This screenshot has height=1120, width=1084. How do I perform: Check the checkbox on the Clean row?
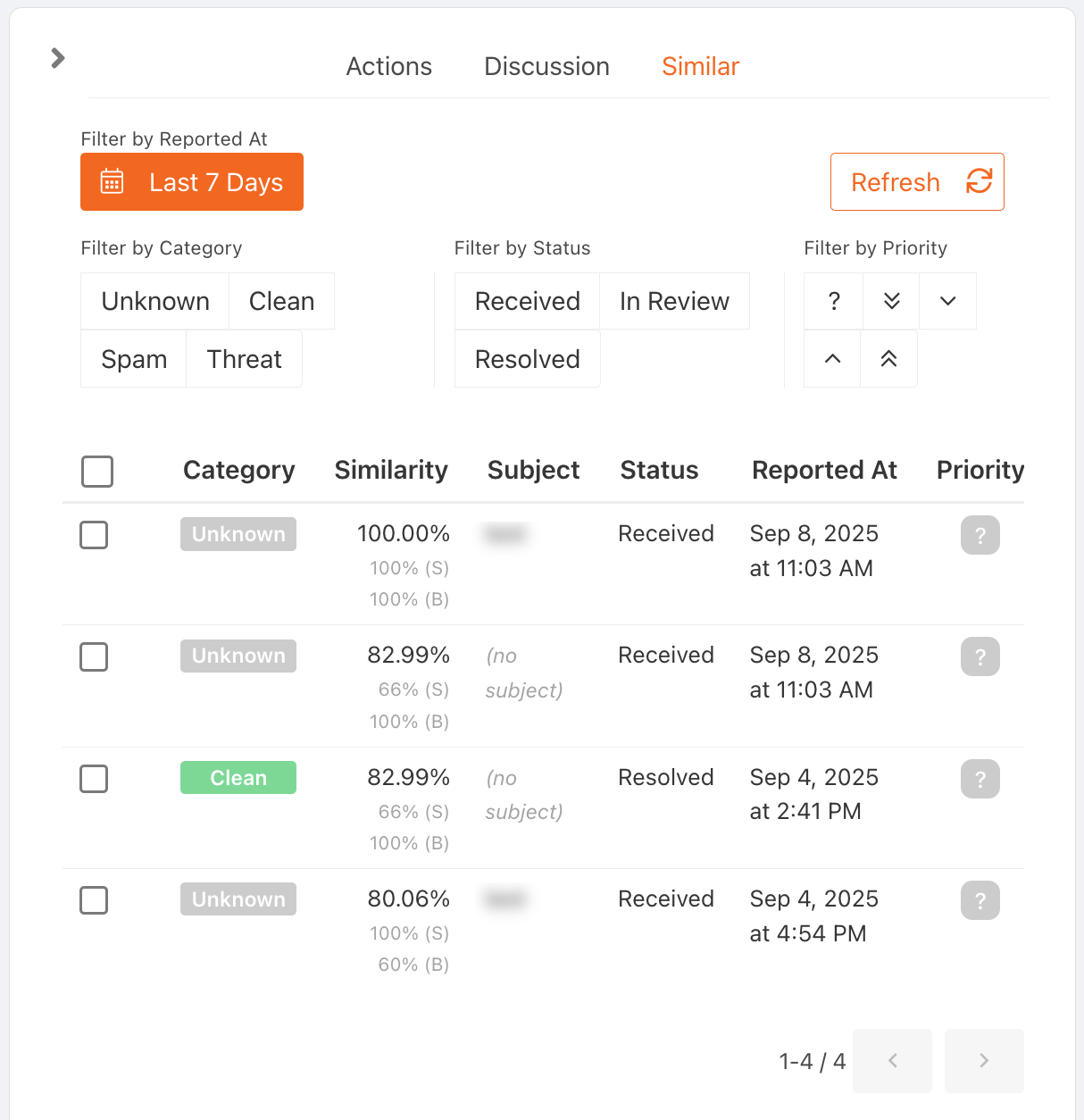tap(94, 779)
